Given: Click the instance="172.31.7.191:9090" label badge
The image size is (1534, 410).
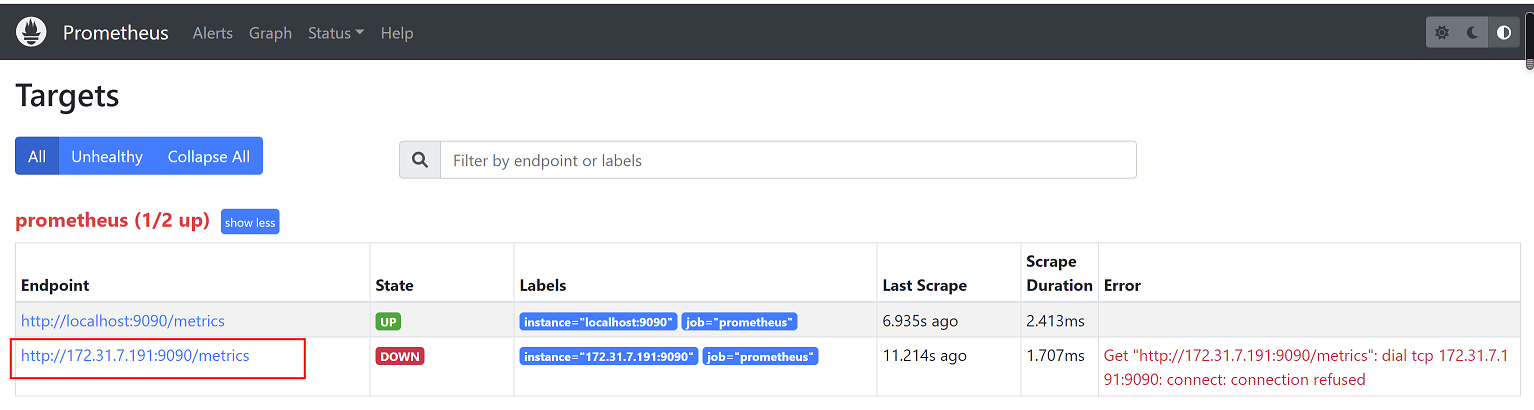Looking at the screenshot, I should pyautogui.click(x=608, y=356).
